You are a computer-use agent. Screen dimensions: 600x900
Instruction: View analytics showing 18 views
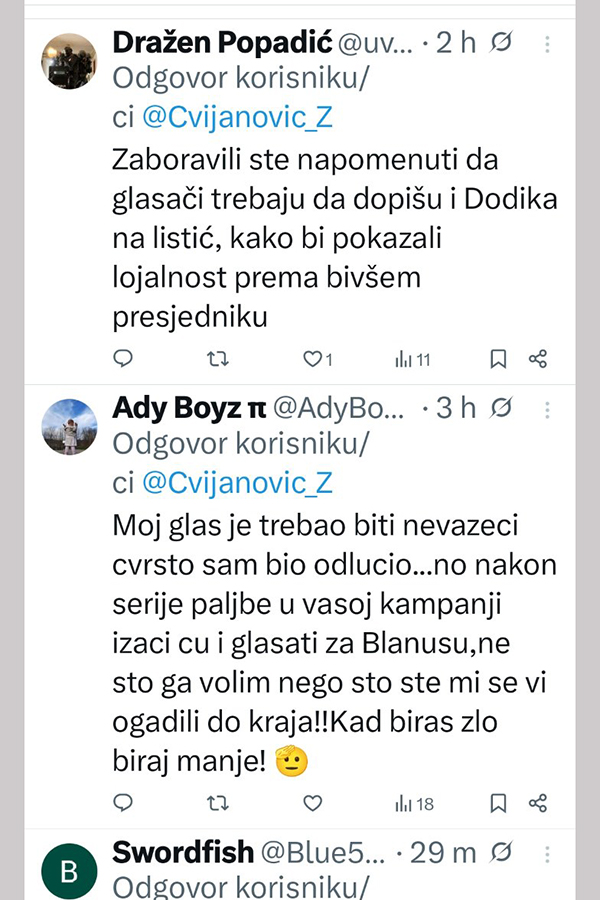[x=413, y=802]
